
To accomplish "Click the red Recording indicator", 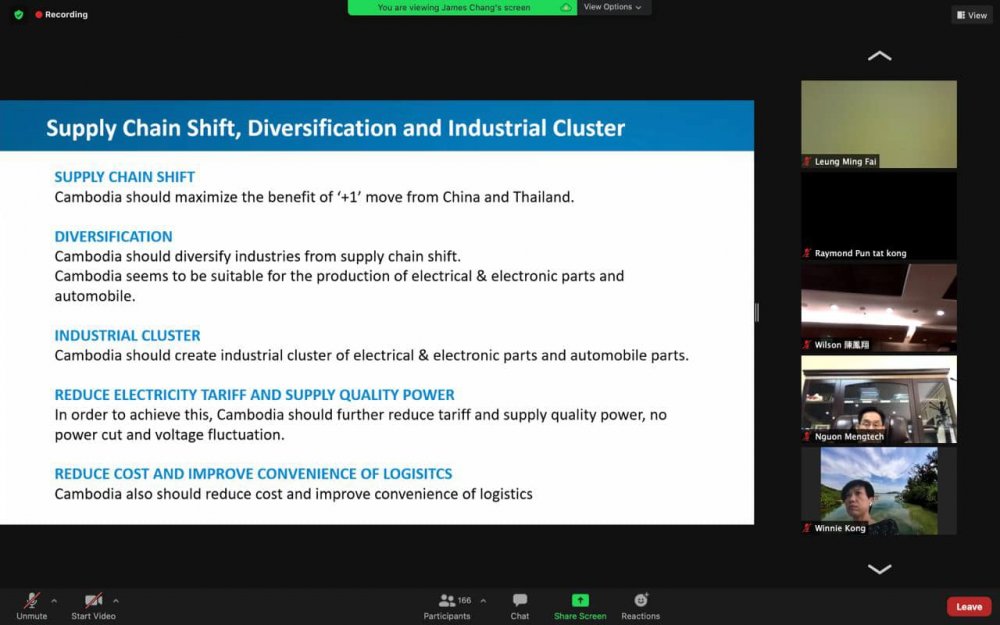I will (62, 15).
